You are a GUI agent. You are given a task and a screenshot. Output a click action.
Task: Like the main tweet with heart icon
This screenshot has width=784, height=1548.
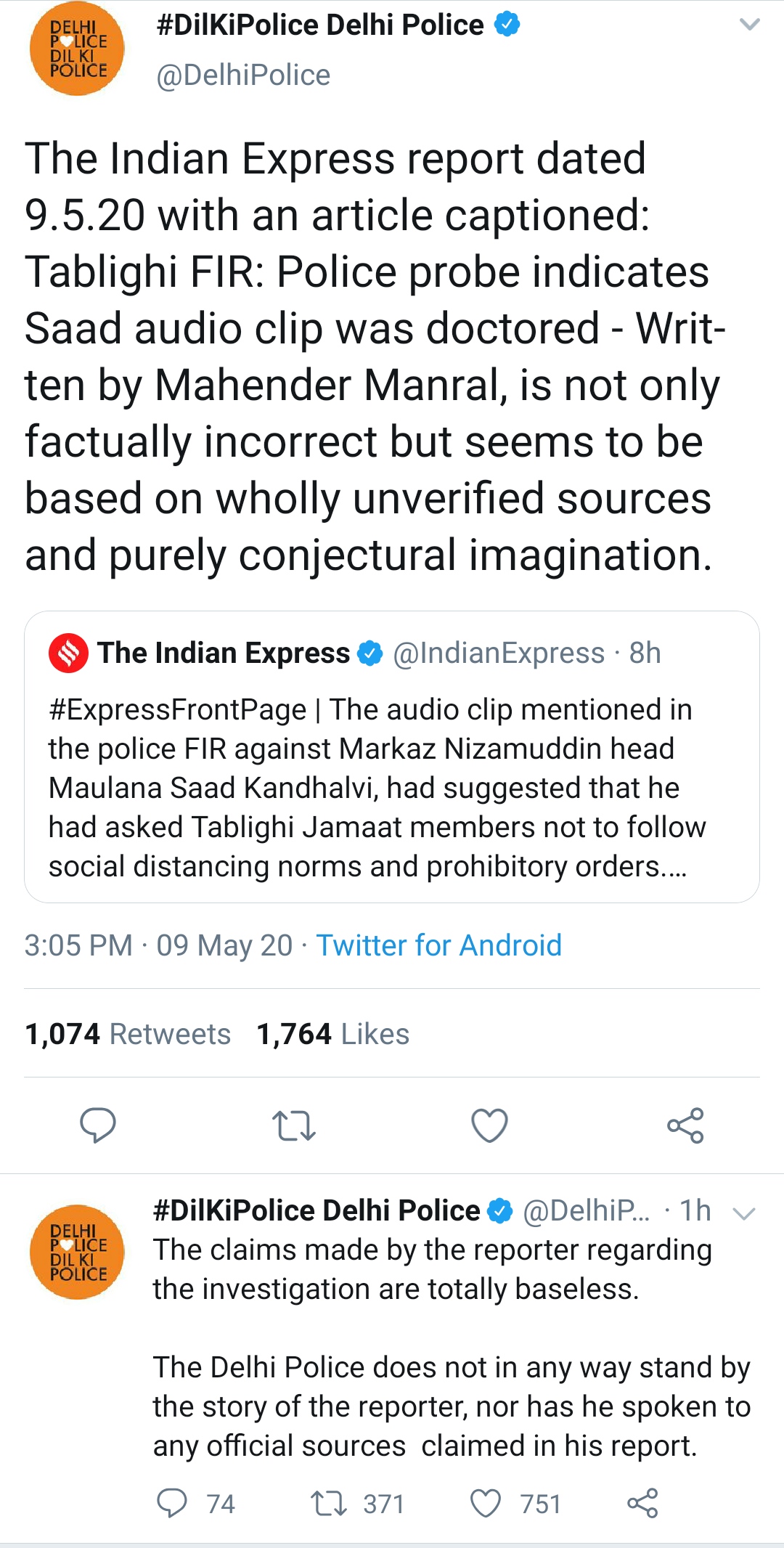pos(489,1125)
